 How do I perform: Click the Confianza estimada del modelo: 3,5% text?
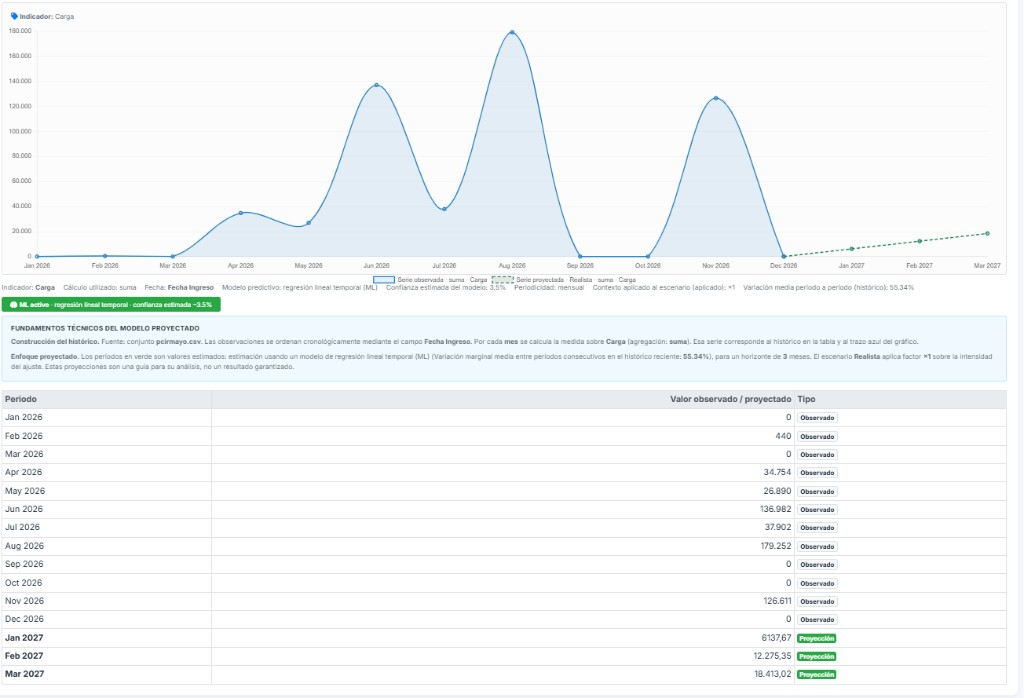click(445, 287)
